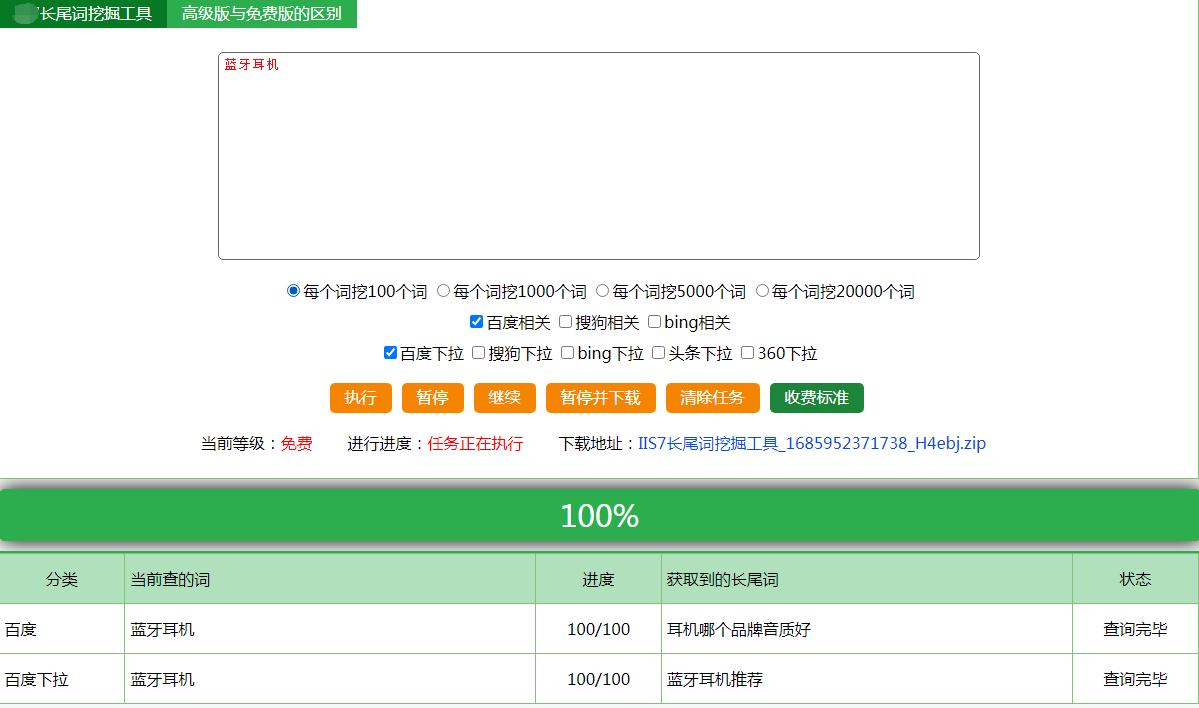The image size is (1199, 708).
Task: Select the 每个词挖1000个词 option
Action: pyautogui.click(x=441, y=291)
